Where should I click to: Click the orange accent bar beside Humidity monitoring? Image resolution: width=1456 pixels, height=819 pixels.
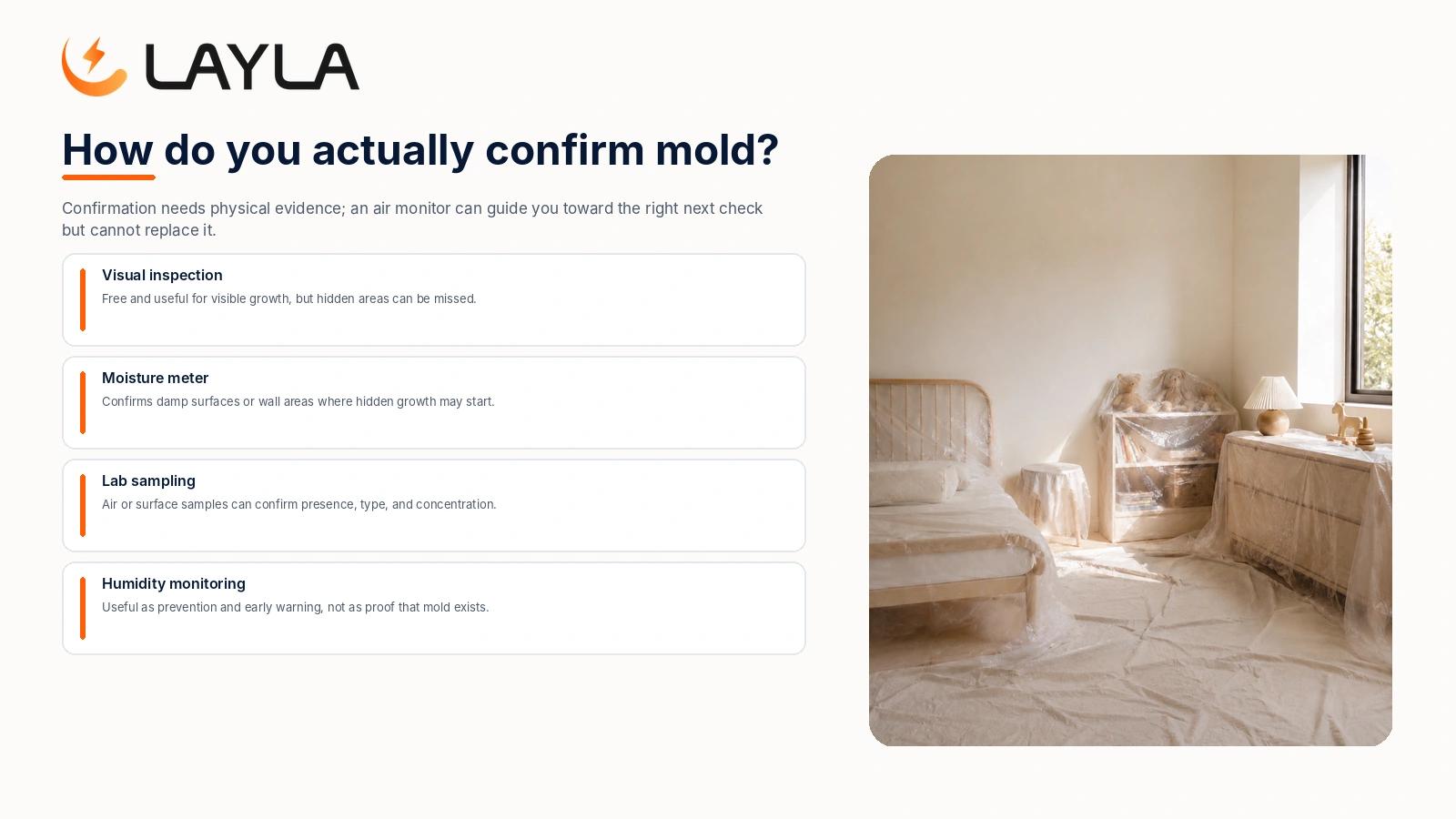click(x=83, y=608)
